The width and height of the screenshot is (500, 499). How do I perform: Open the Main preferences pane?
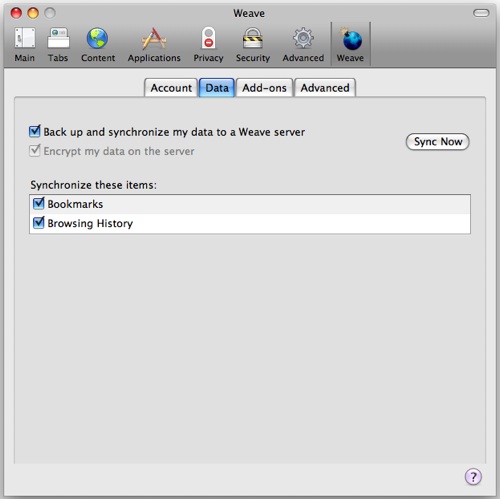point(25,44)
